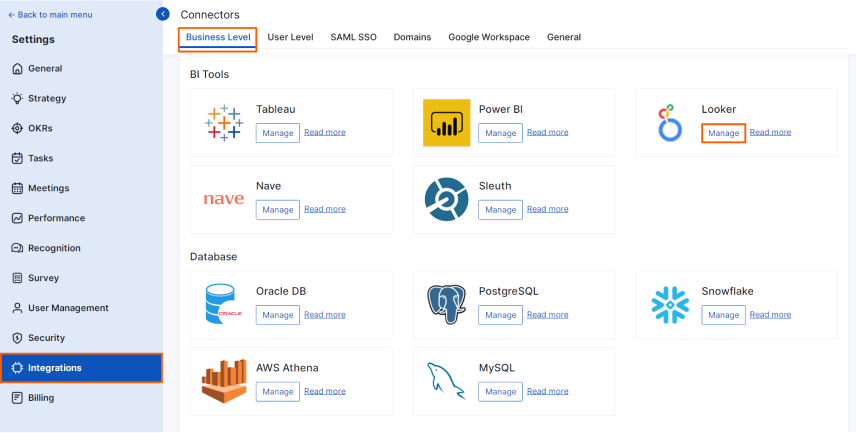Collapse the sidebar with the chevron button
Image resolution: width=856 pixels, height=433 pixels.
[162, 14]
